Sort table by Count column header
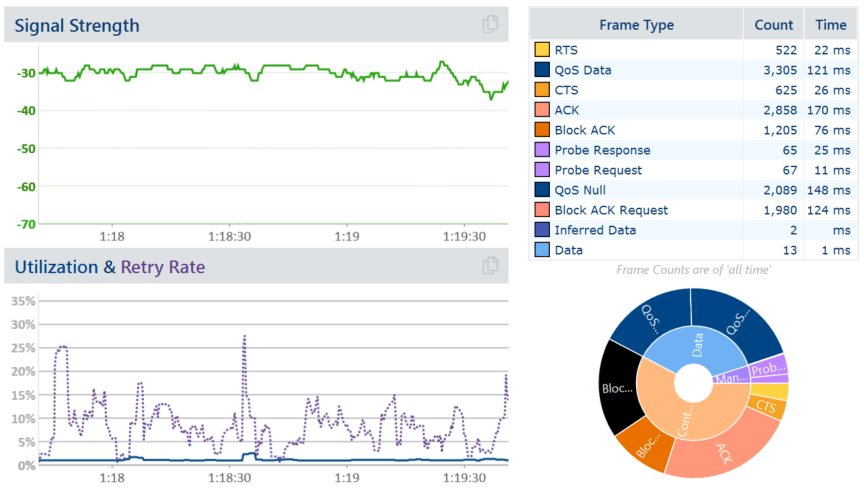The width and height of the screenshot is (864, 488). pos(773,25)
